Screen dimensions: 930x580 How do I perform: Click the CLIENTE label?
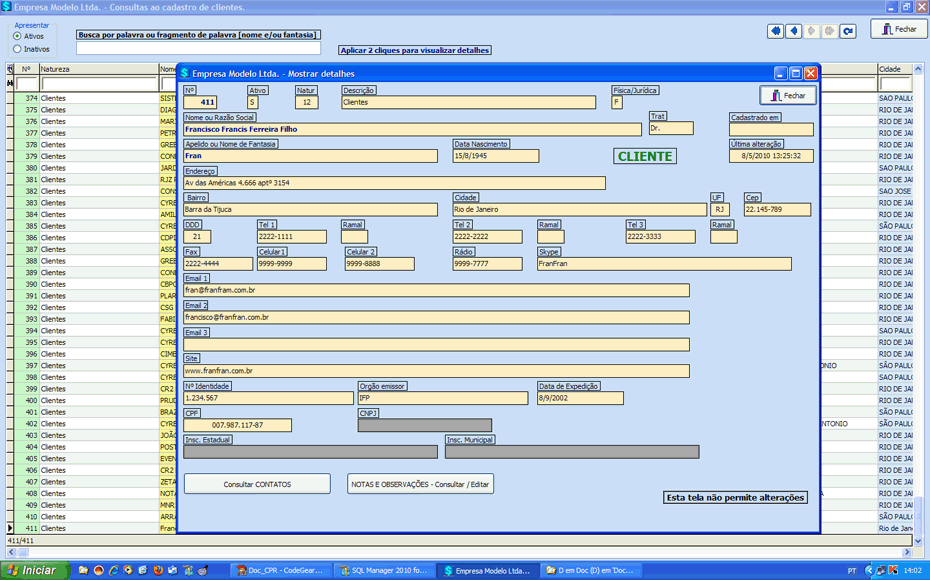pyautogui.click(x=645, y=157)
